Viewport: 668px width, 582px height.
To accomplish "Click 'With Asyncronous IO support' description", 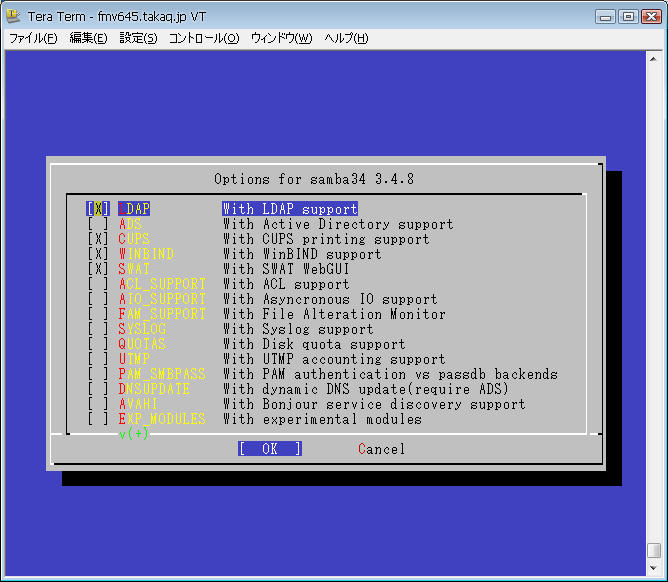I will pos(330,299).
